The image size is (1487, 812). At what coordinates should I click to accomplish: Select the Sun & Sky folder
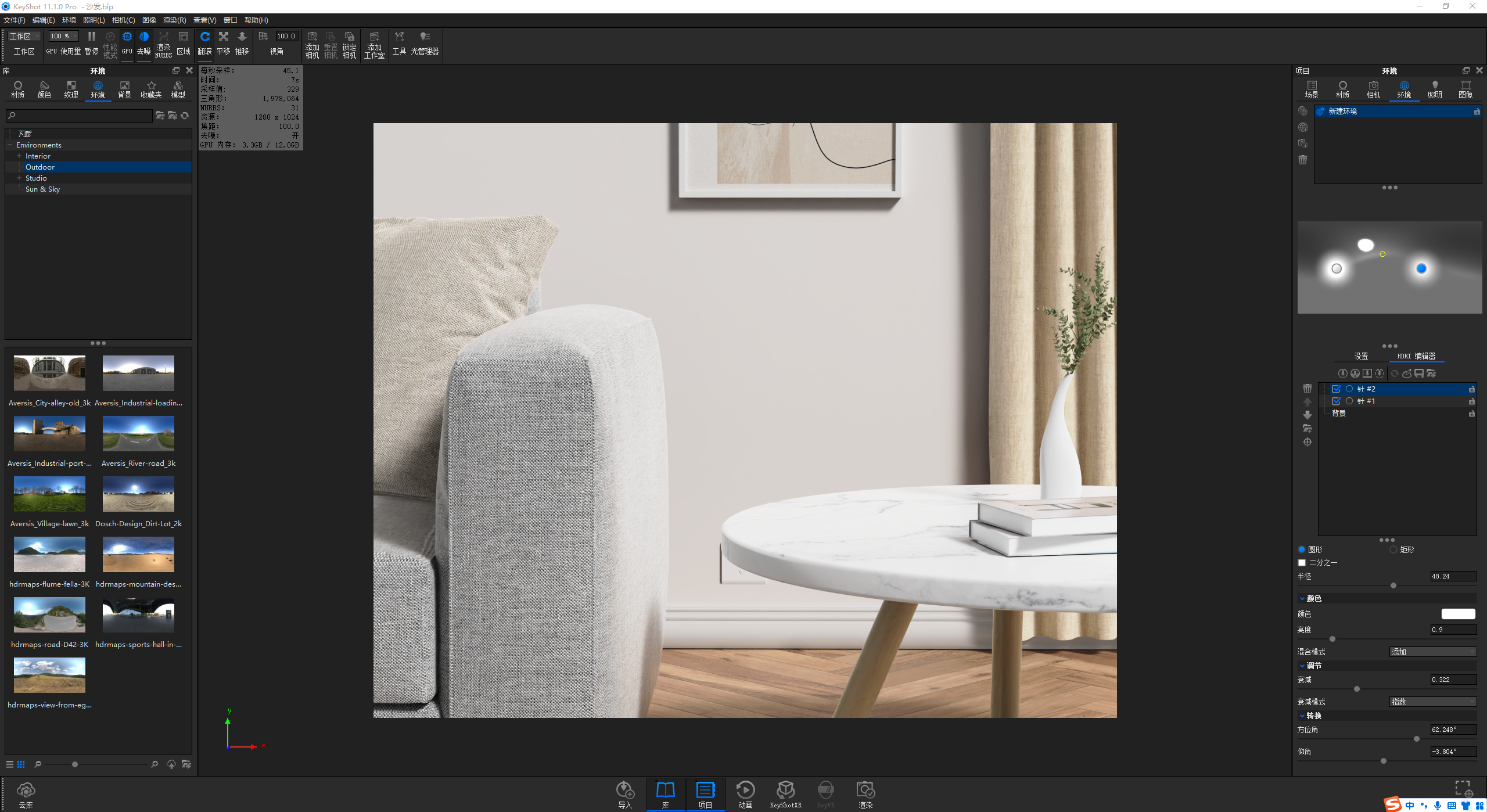[x=42, y=189]
